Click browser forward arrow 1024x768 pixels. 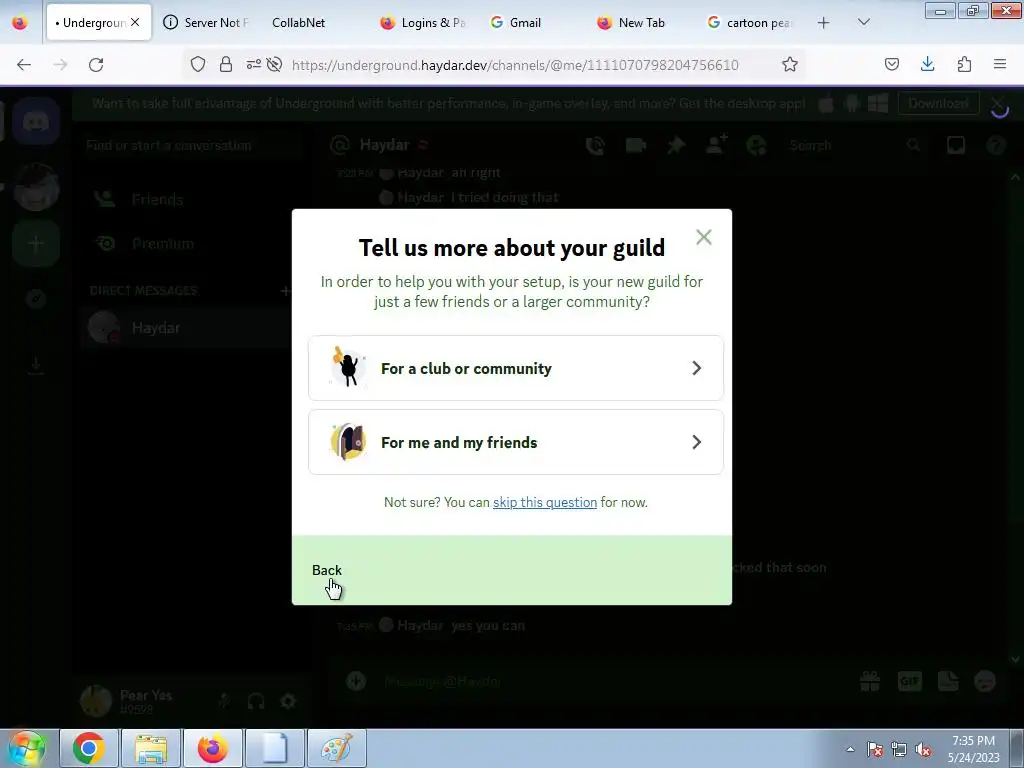tap(60, 65)
